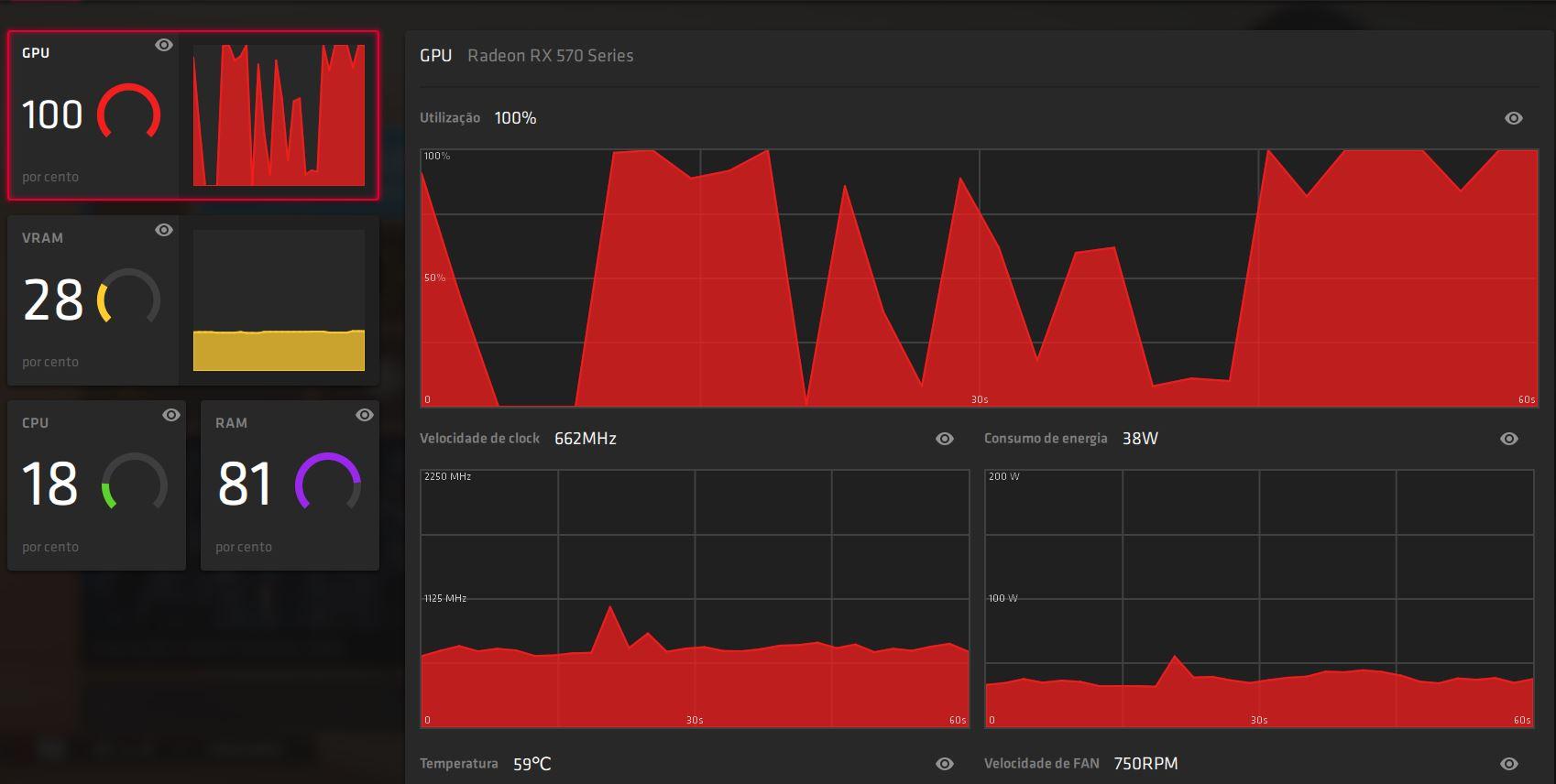Click the GPU 100 percent value
This screenshot has width=1556, height=784.
(52, 115)
